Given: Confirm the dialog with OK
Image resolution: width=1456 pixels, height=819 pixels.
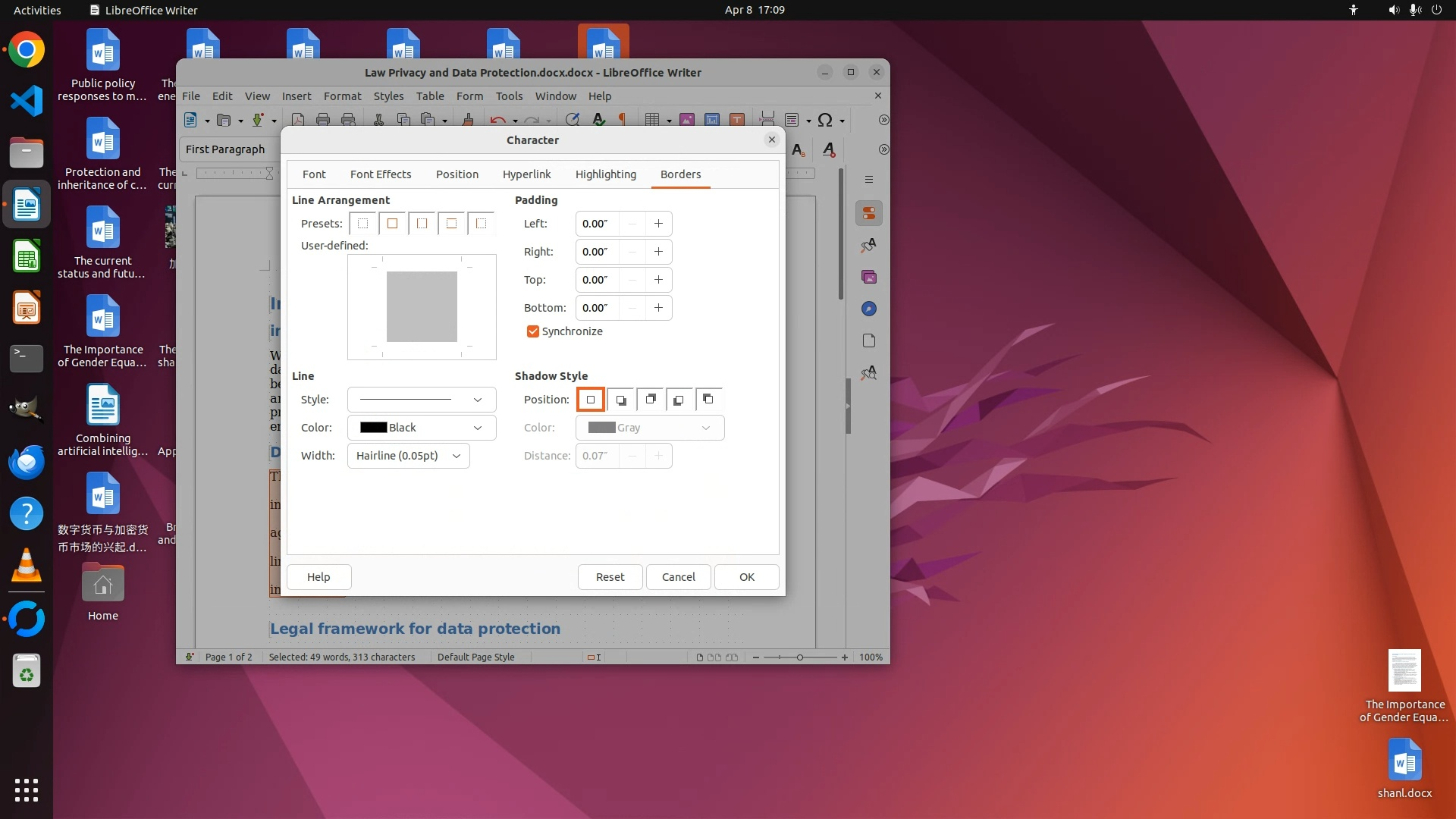Looking at the screenshot, I should pyautogui.click(x=746, y=577).
